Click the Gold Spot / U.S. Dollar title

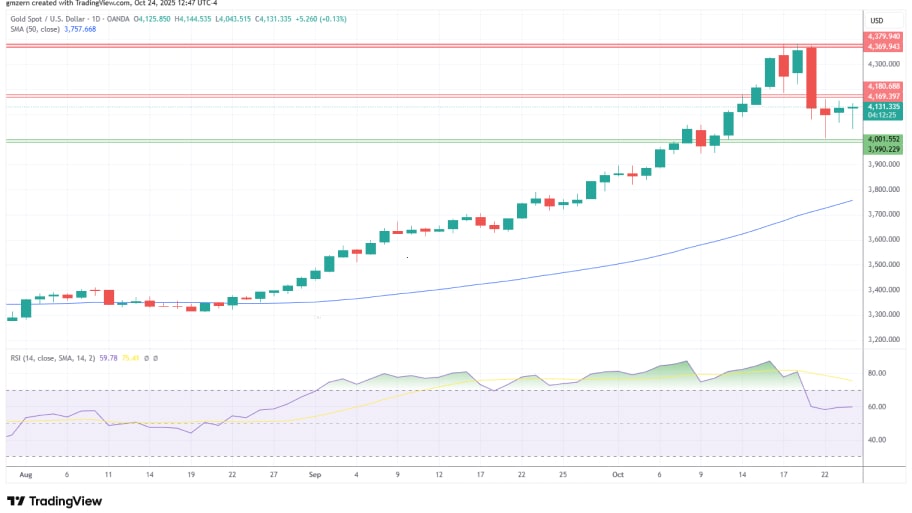[x=56, y=19]
